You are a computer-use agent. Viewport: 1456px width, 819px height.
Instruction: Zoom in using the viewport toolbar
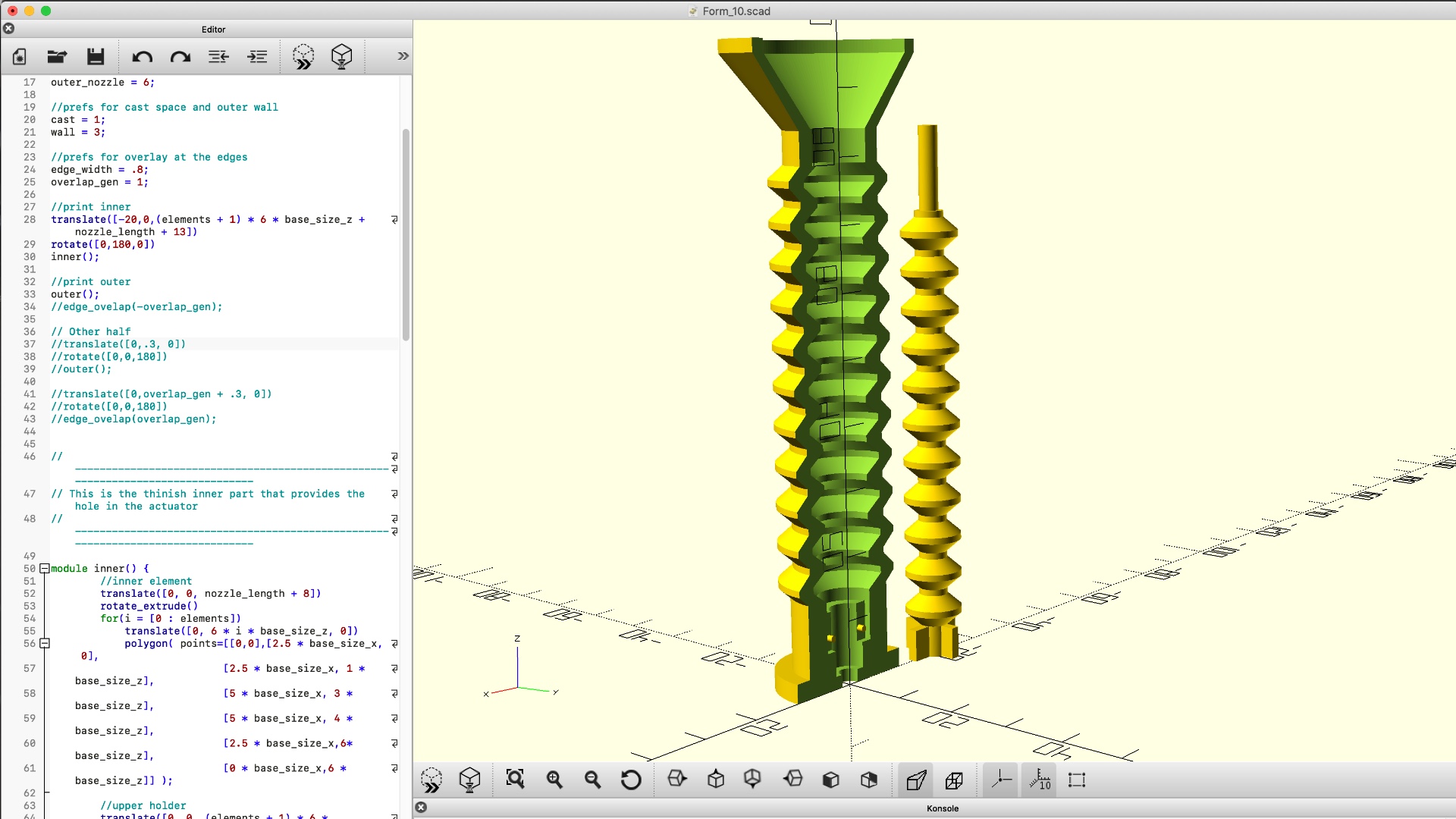coord(554,780)
